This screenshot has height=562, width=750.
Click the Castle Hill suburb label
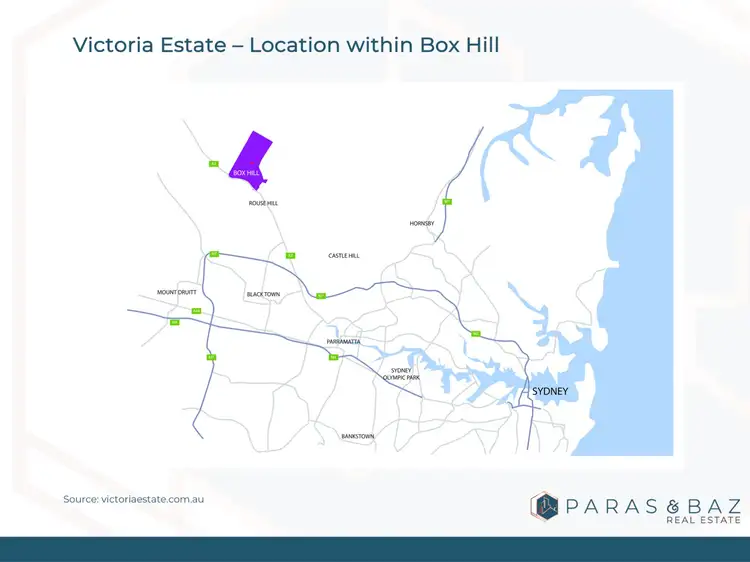point(343,256)
